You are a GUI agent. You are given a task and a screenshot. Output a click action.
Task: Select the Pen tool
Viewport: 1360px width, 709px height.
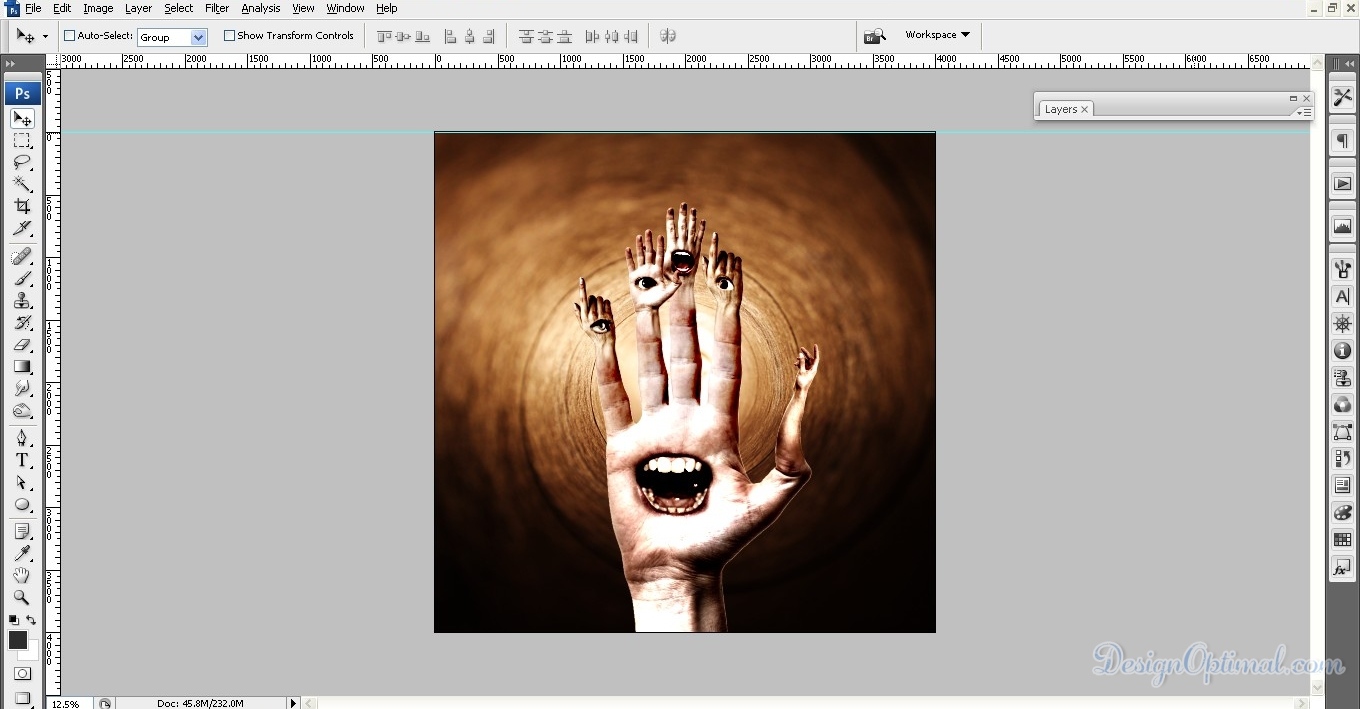pos(22,438)
